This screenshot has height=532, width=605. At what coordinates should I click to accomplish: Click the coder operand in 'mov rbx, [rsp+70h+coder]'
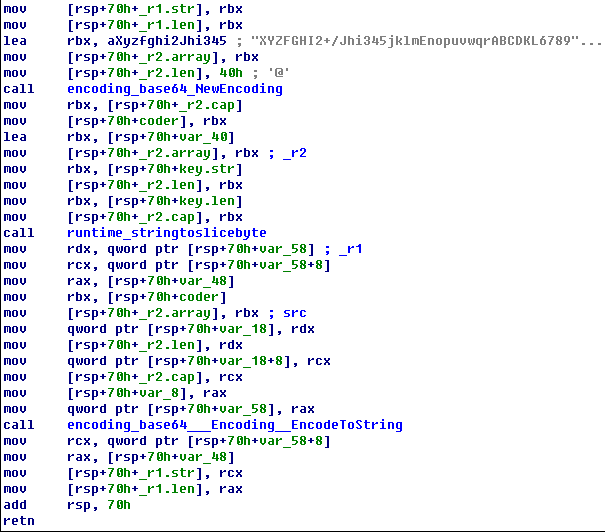click(x=199, y=297)
